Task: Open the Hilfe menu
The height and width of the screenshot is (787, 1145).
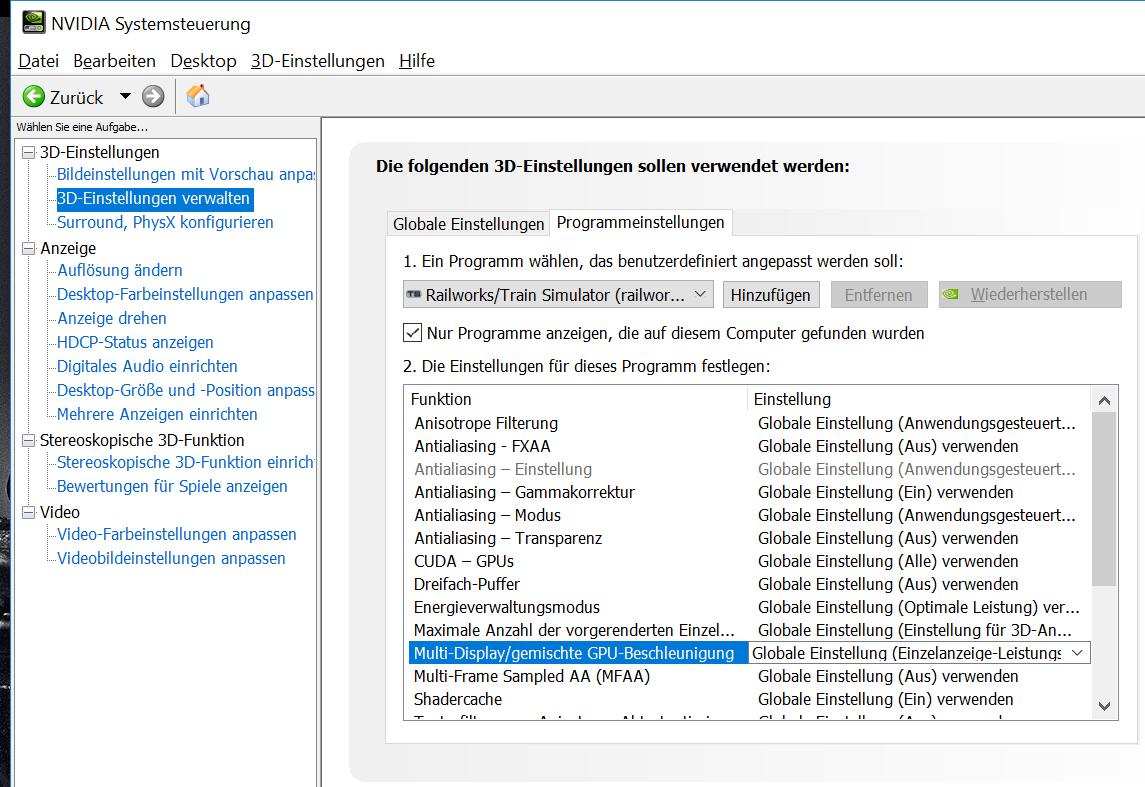Action: [x=416, y=61]
